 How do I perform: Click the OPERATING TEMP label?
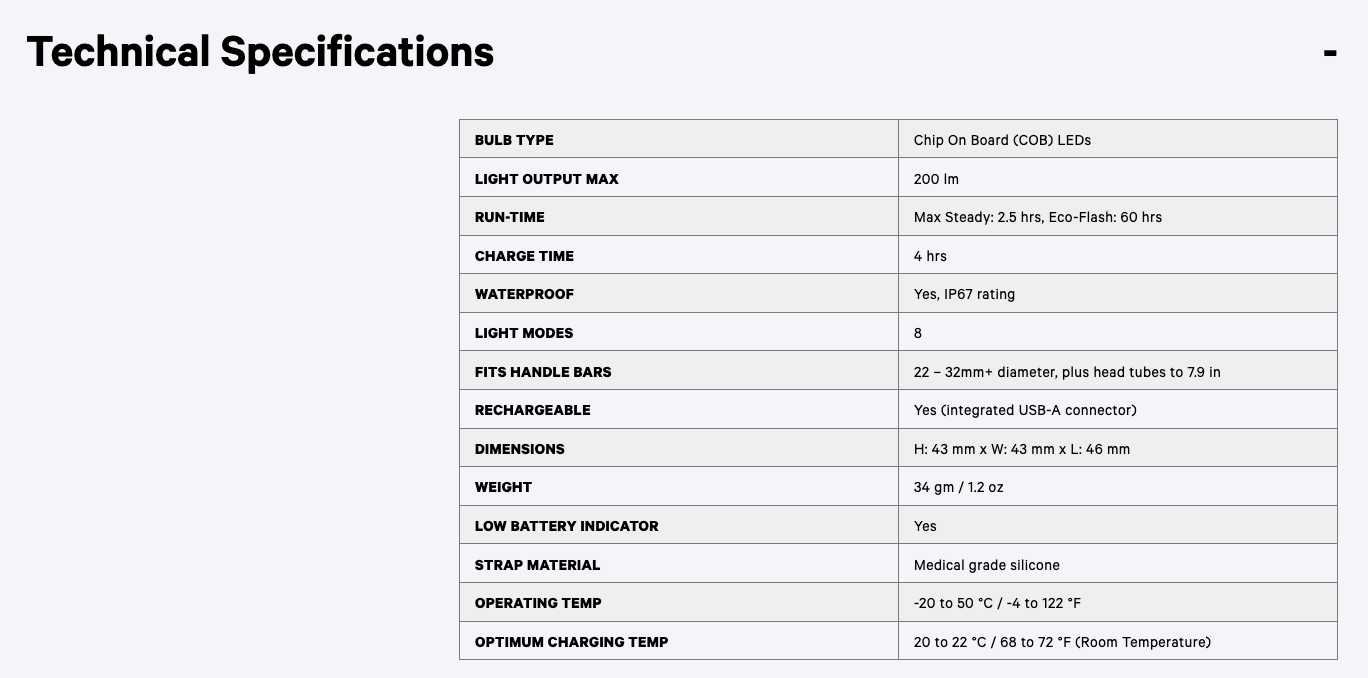click(538, 603)
